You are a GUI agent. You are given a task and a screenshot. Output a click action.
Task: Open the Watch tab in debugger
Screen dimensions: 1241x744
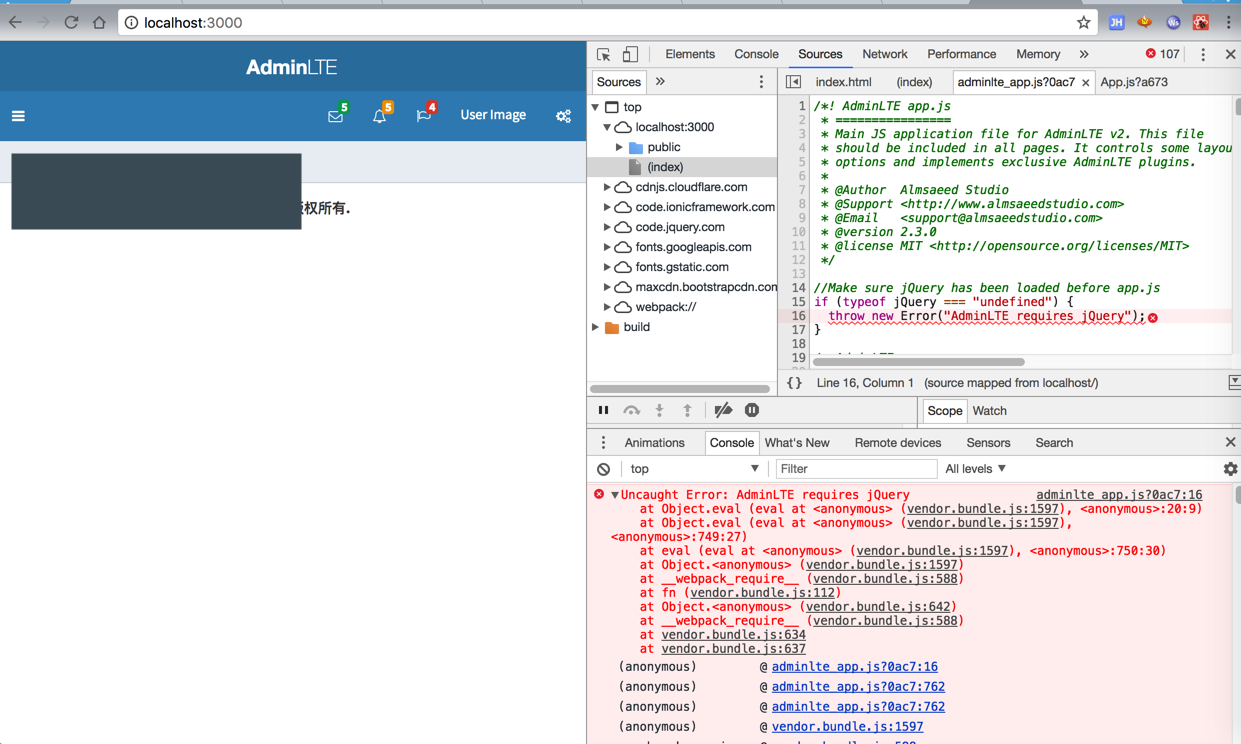[x=989, y=411]
